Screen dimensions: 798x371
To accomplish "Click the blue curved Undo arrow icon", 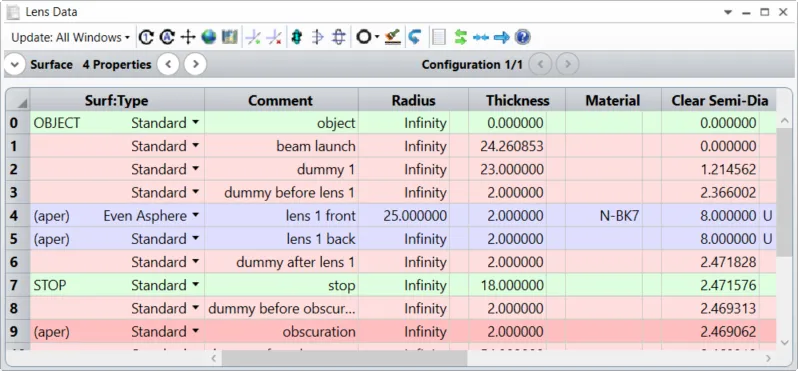I will (x=415, y=37).
